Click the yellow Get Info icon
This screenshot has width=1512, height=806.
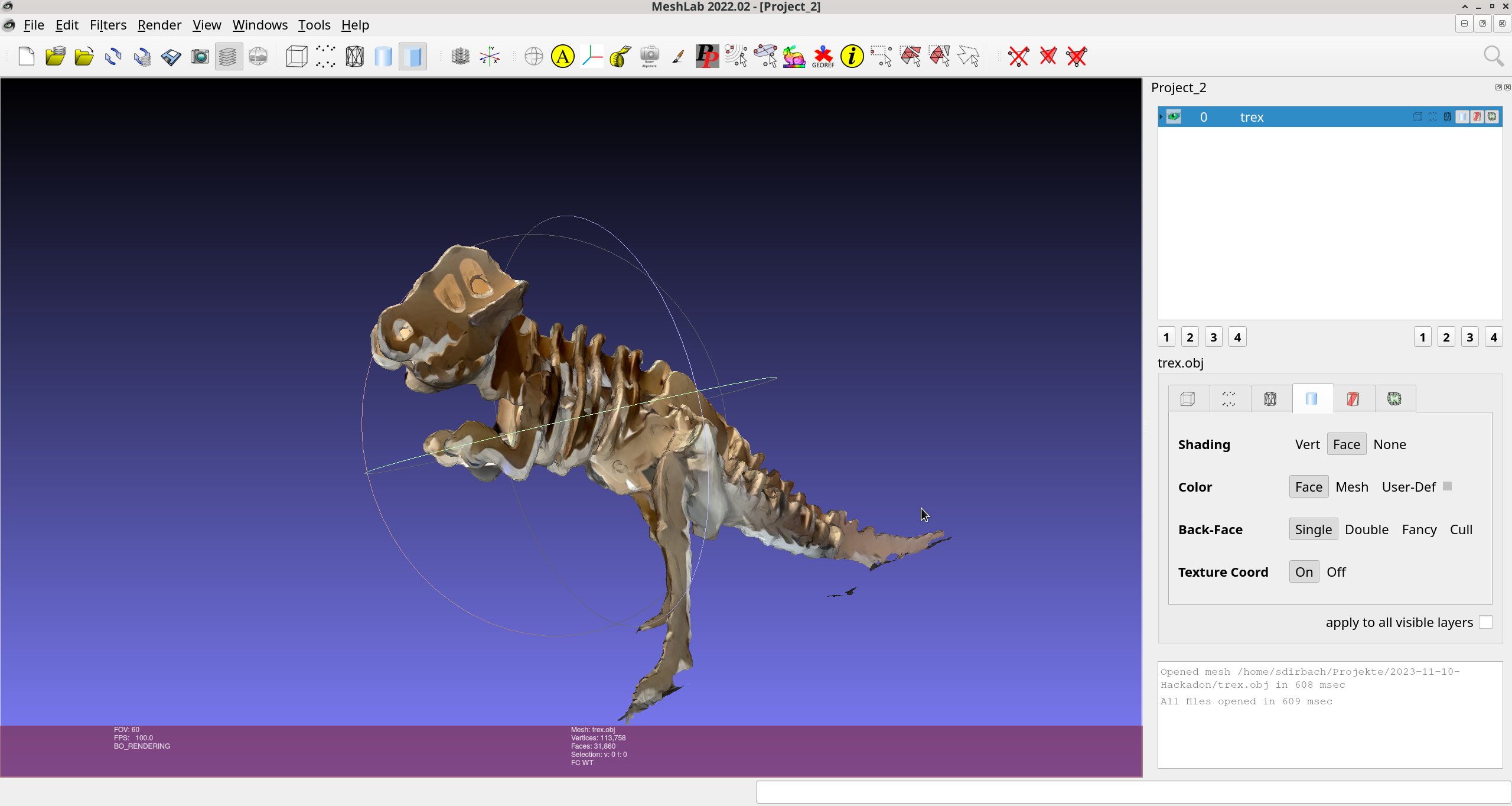coord(852,57)
